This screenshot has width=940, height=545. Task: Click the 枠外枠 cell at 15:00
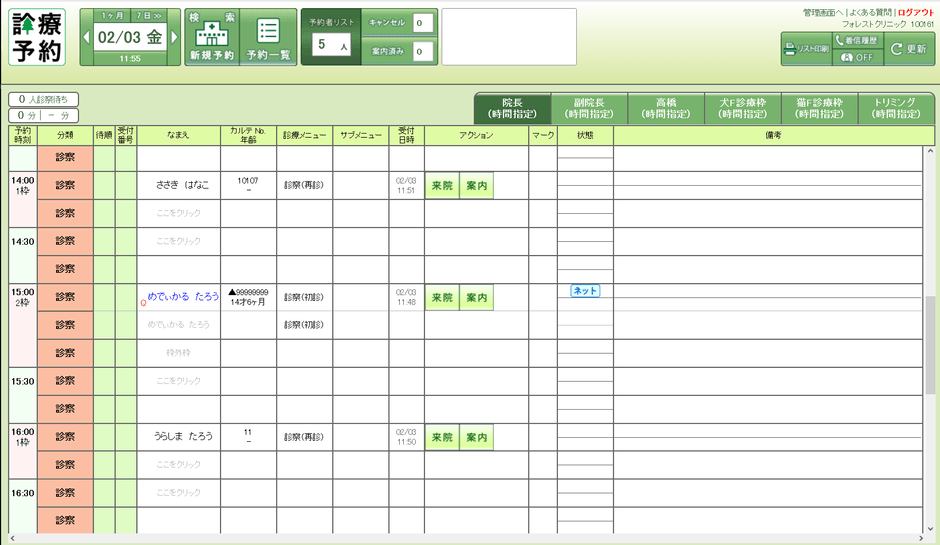pos(179,353)
